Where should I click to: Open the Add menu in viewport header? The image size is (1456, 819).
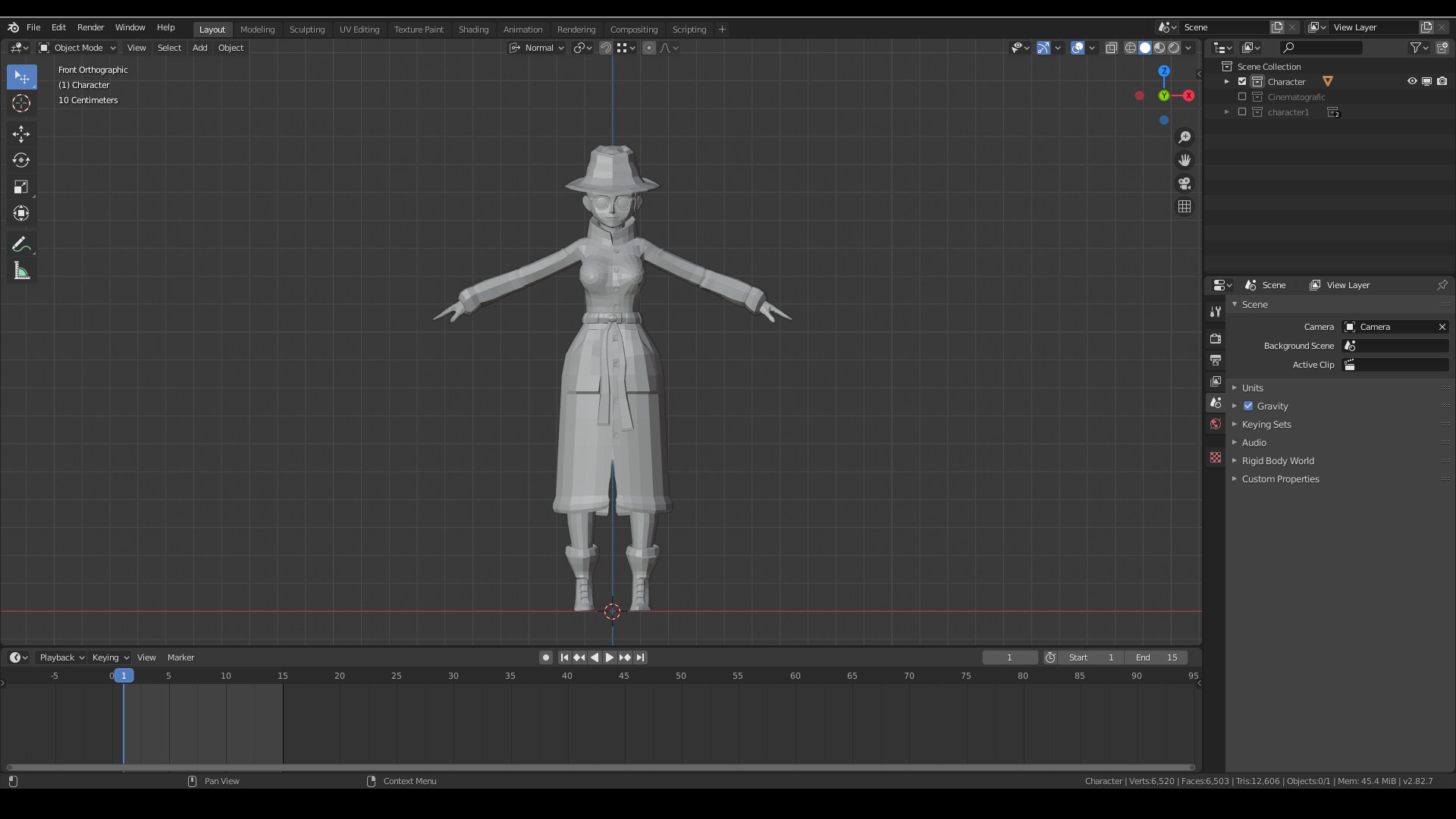199,48
